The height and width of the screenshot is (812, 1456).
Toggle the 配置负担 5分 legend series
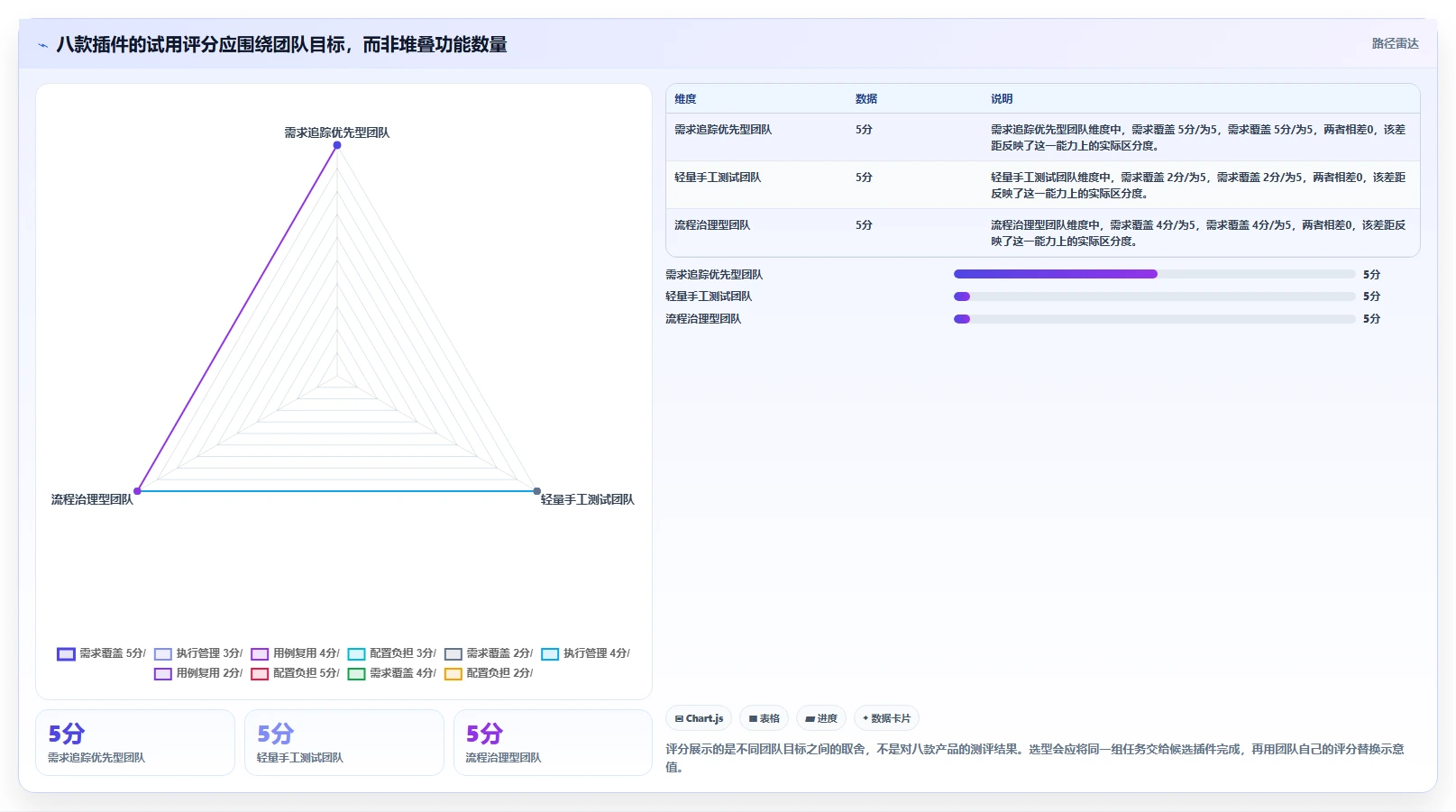point(296,673)
